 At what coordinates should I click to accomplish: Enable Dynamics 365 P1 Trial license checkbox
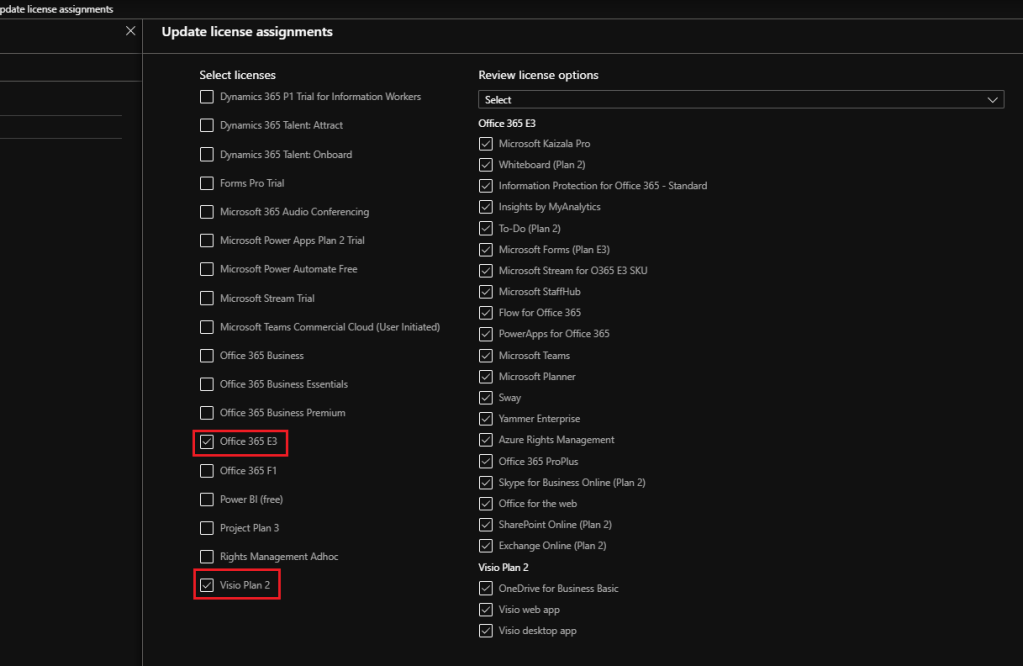(207, 97)
